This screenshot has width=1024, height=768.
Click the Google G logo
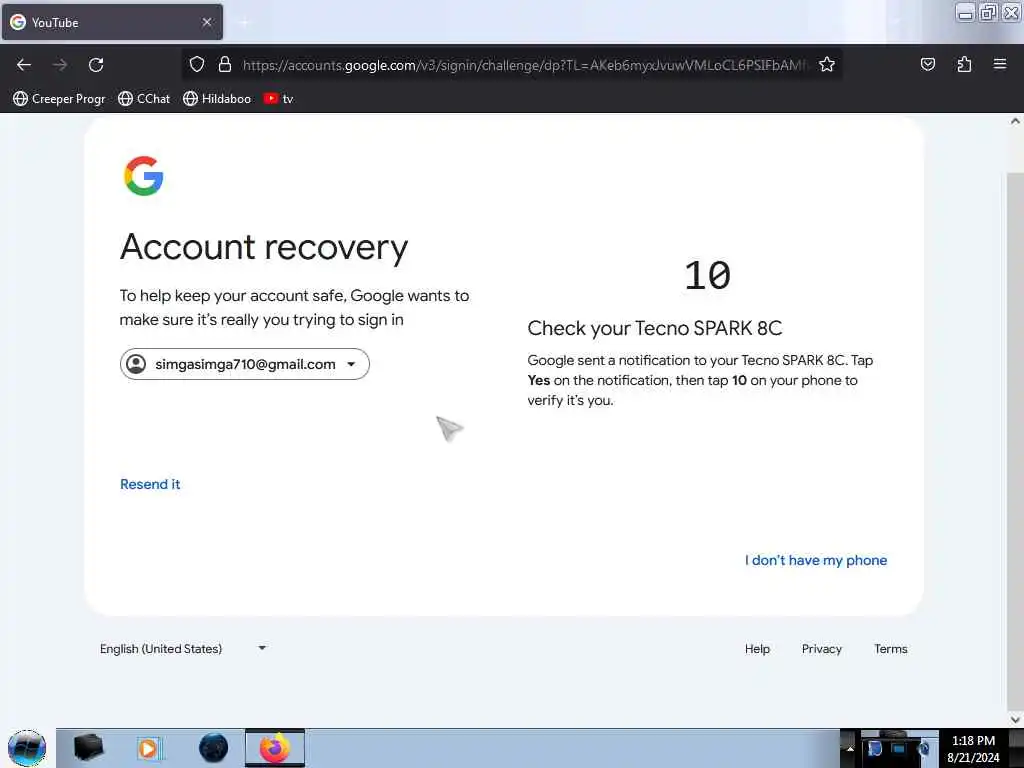144,176
